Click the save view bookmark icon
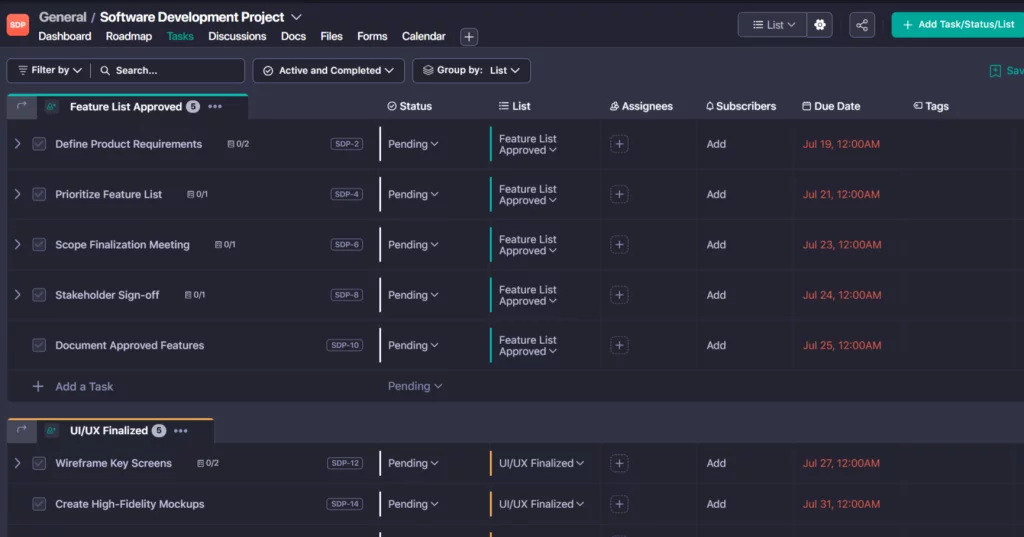 coord(995,71)
